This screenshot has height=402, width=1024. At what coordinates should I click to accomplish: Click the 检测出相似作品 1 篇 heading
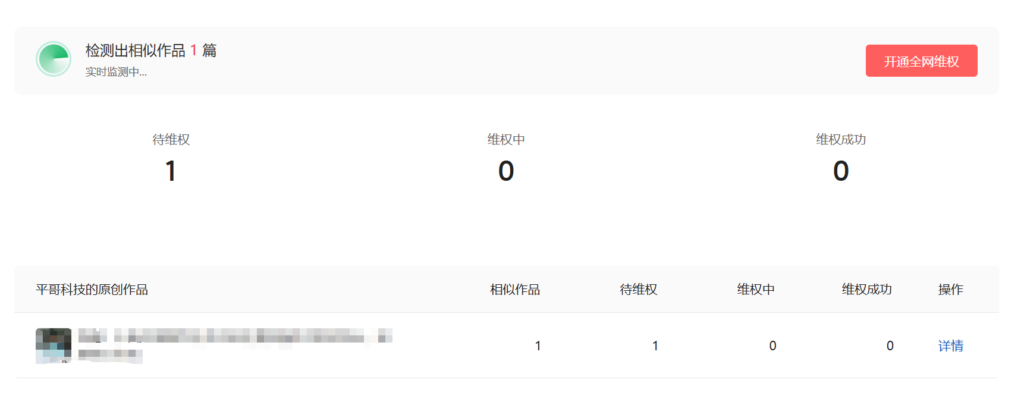coord(151,51)
